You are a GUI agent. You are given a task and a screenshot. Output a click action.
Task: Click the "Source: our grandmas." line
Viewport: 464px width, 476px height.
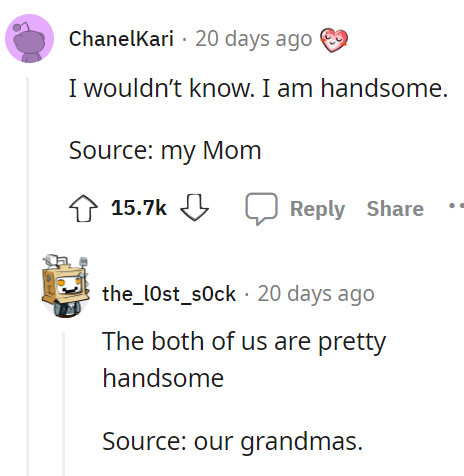(x=232, y=442)
